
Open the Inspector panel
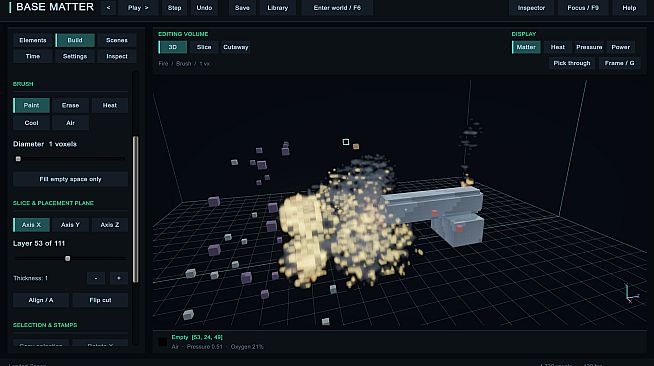click(x=531, y=8)
